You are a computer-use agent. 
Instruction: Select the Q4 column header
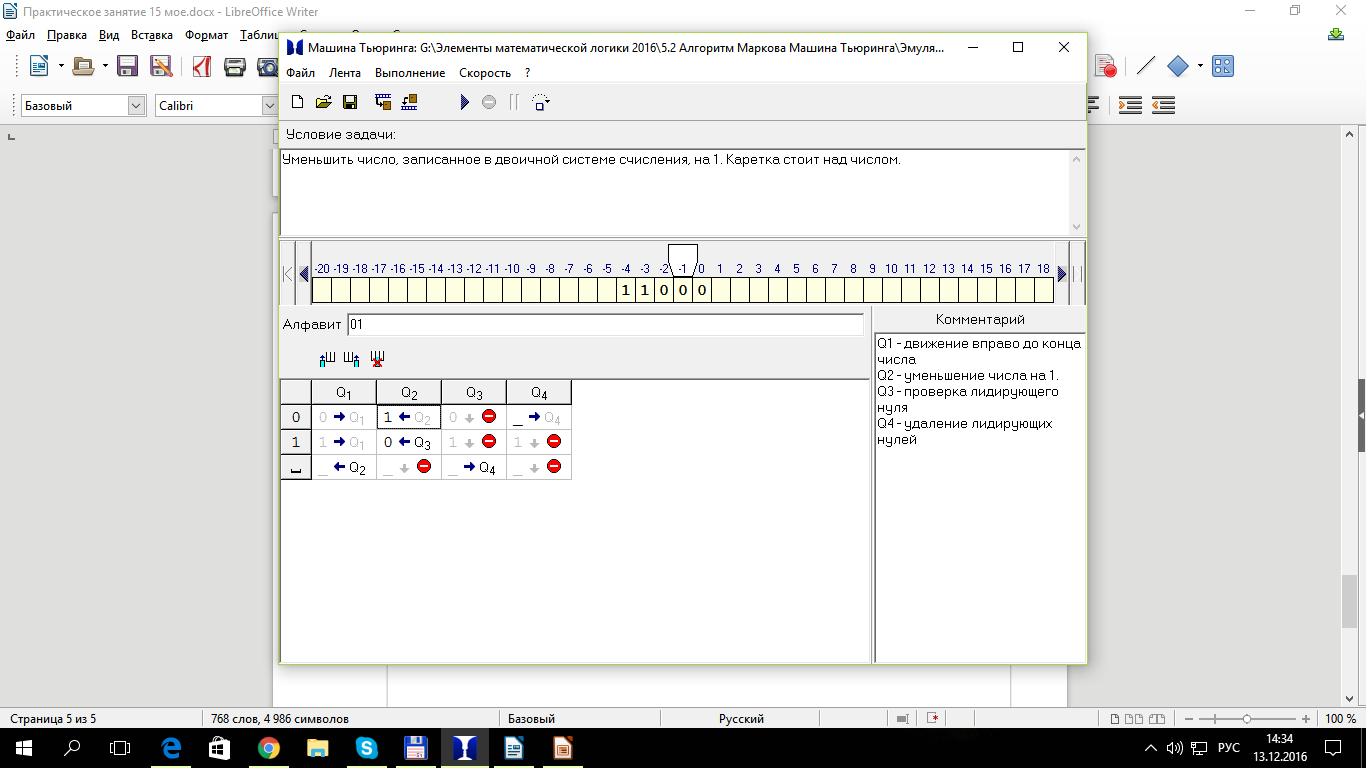point(539,392)
